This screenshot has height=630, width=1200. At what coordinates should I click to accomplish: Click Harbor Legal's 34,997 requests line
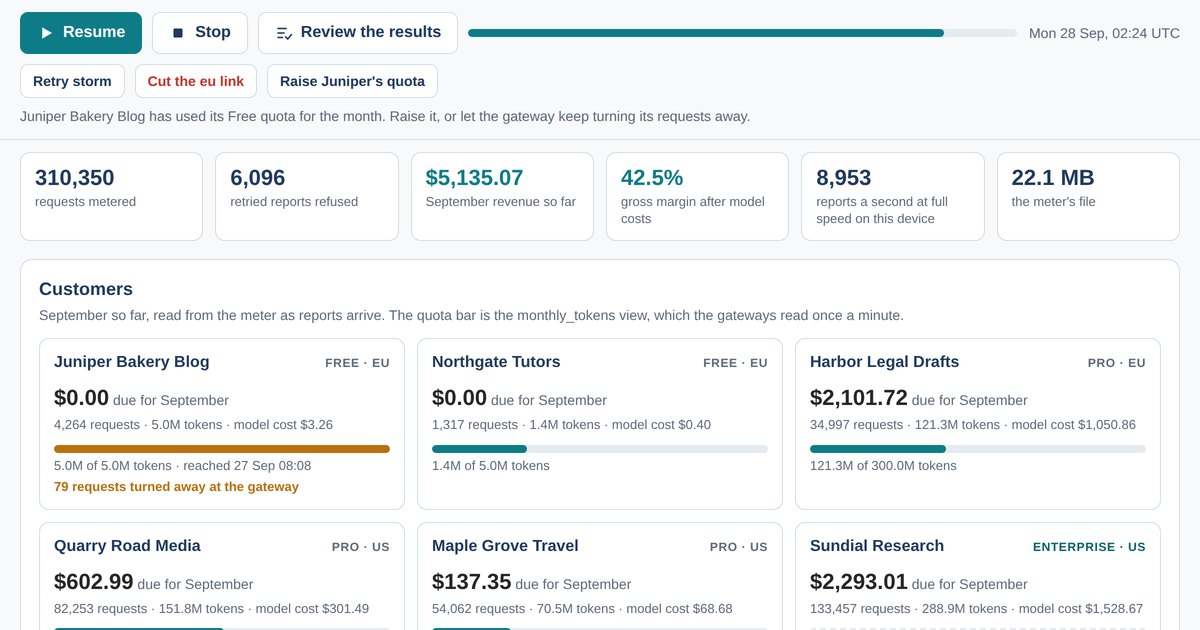[x=973, y=425]
